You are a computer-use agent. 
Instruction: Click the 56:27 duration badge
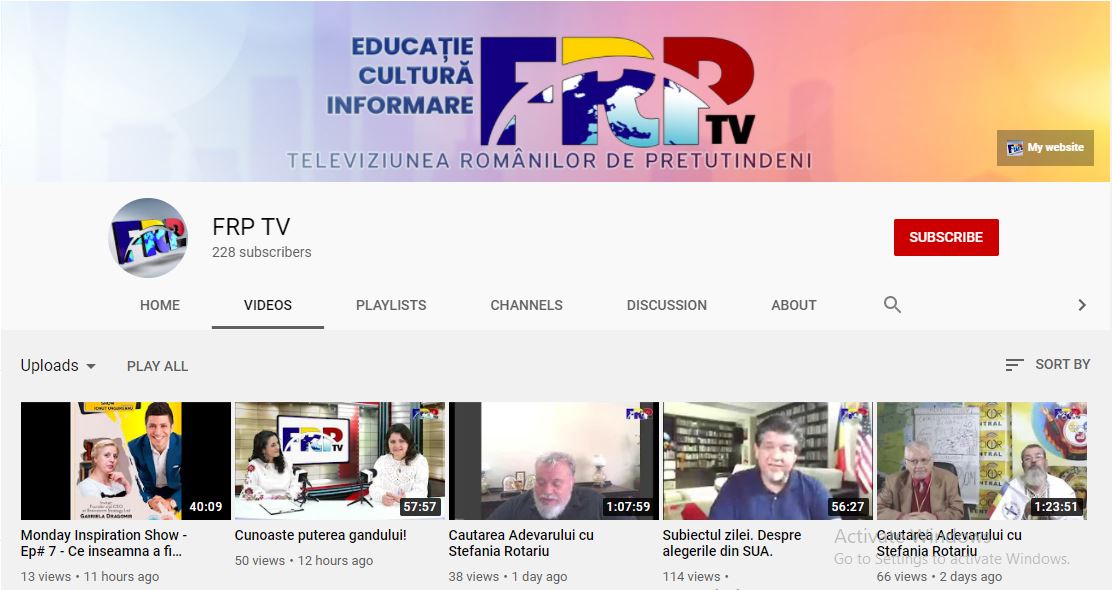click(x=848, y=506)
